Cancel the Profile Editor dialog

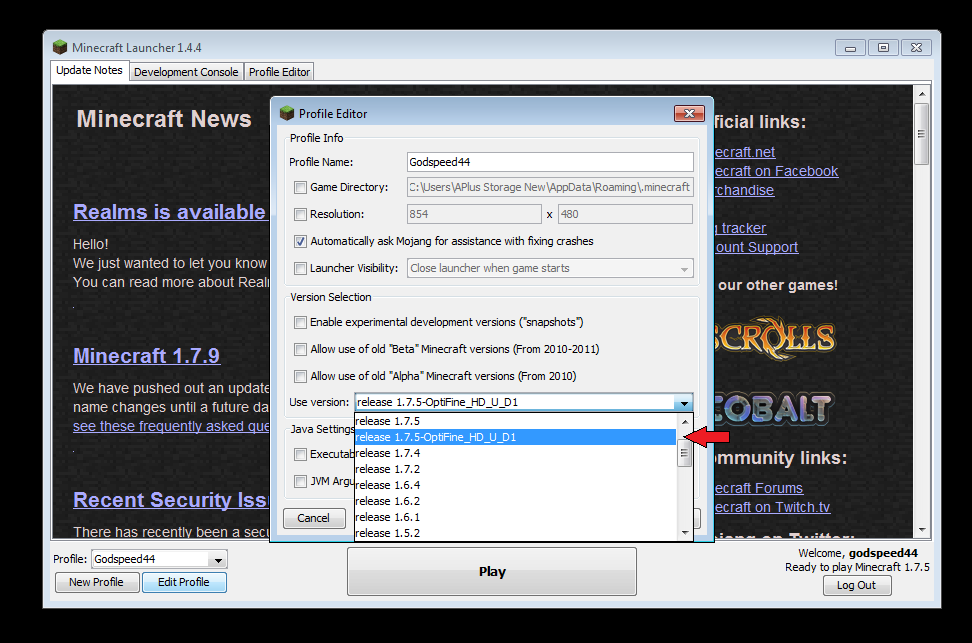click(314, 518)
